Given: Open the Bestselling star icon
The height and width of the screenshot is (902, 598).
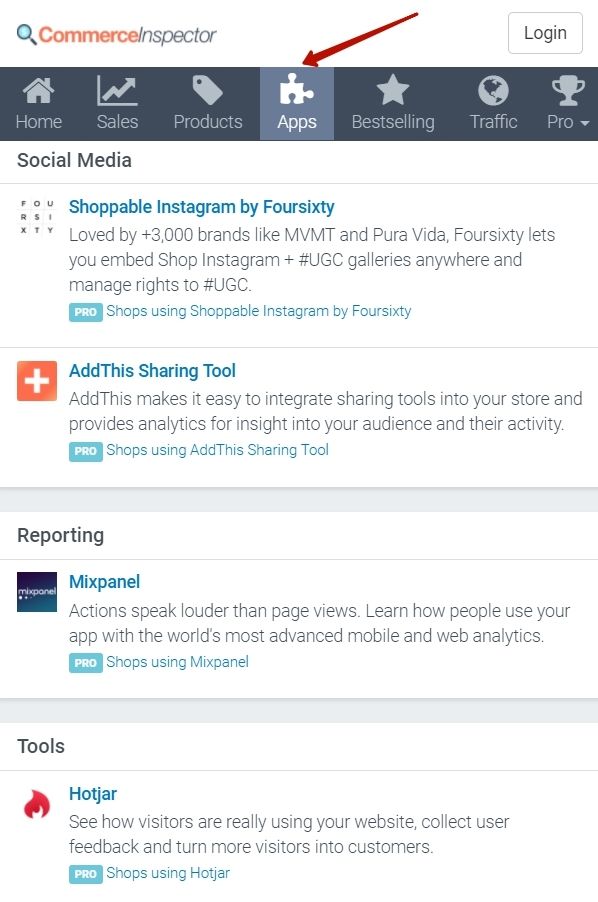Looking at the screenshot, I should pyautogui.click(x=393, y=90).
